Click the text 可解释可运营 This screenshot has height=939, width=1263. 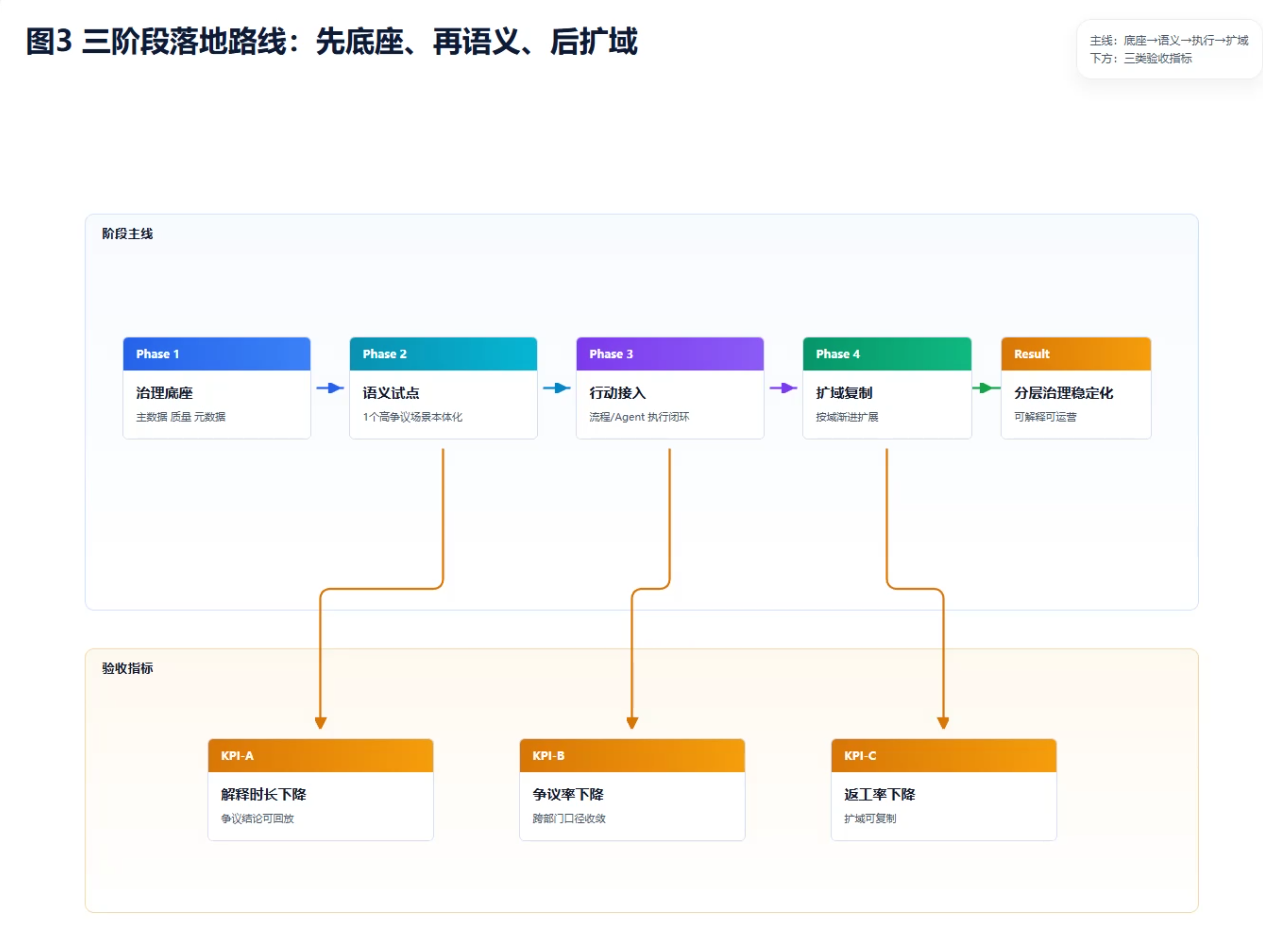point(1045,417)
